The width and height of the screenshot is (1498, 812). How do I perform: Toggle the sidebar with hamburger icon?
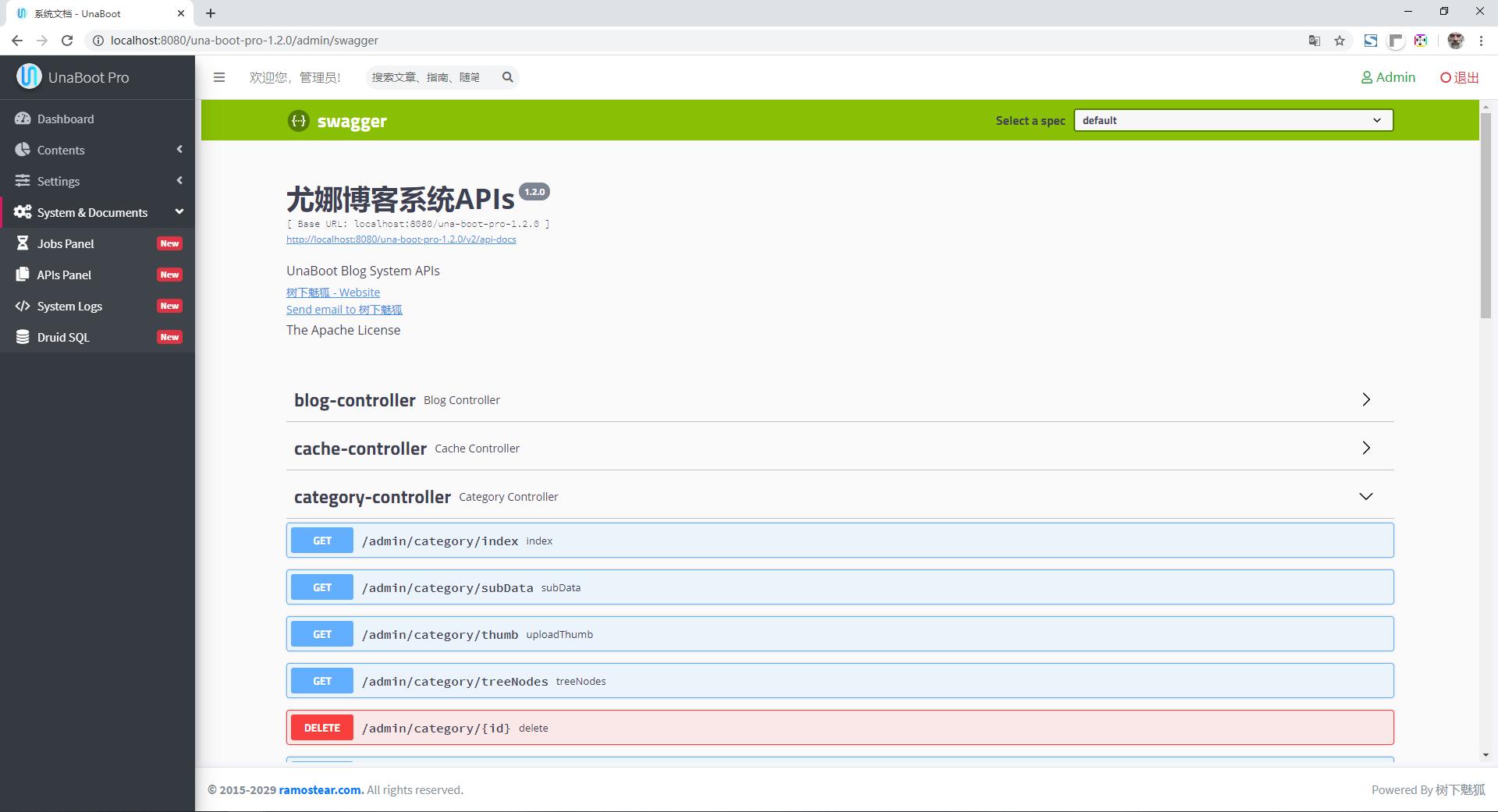(219, 77)
